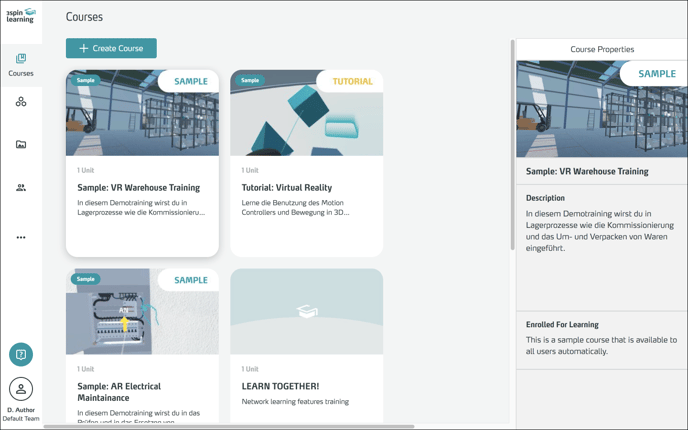Click the Default Team label under profile
Image resolution: width=688 pixels, height=430 pixels.
[x=21, y=419]
